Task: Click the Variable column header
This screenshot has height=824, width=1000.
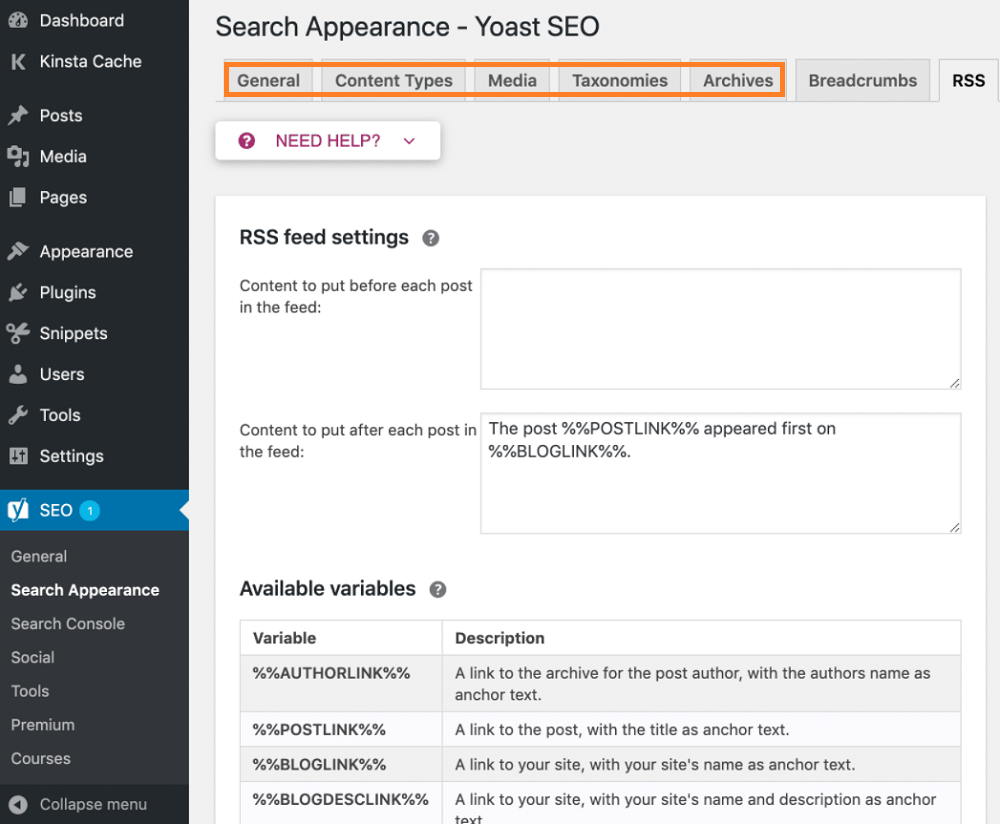Action: point(341,638)
